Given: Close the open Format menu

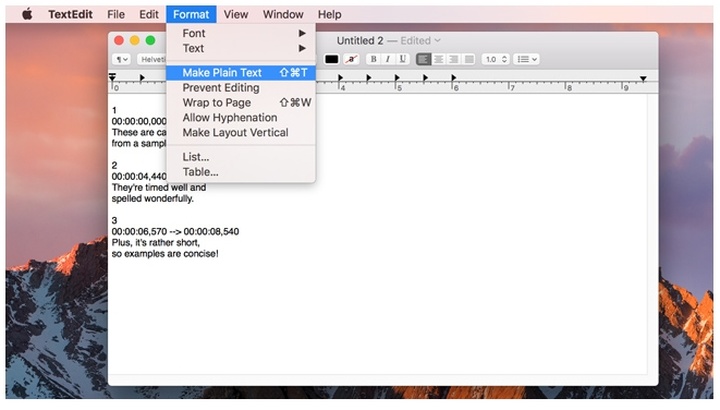Looking at the screenshot, I should pyautogui.click(x=191, y=14).
